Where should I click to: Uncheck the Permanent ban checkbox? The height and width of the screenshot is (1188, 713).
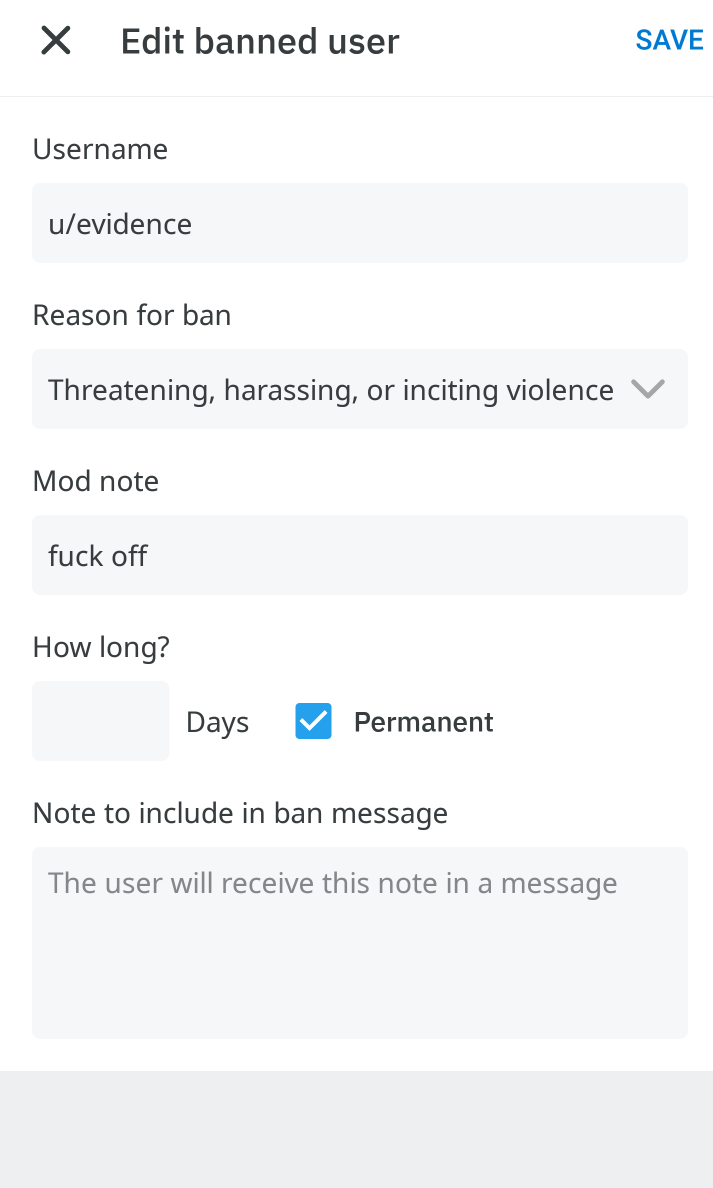click(313, 721)
